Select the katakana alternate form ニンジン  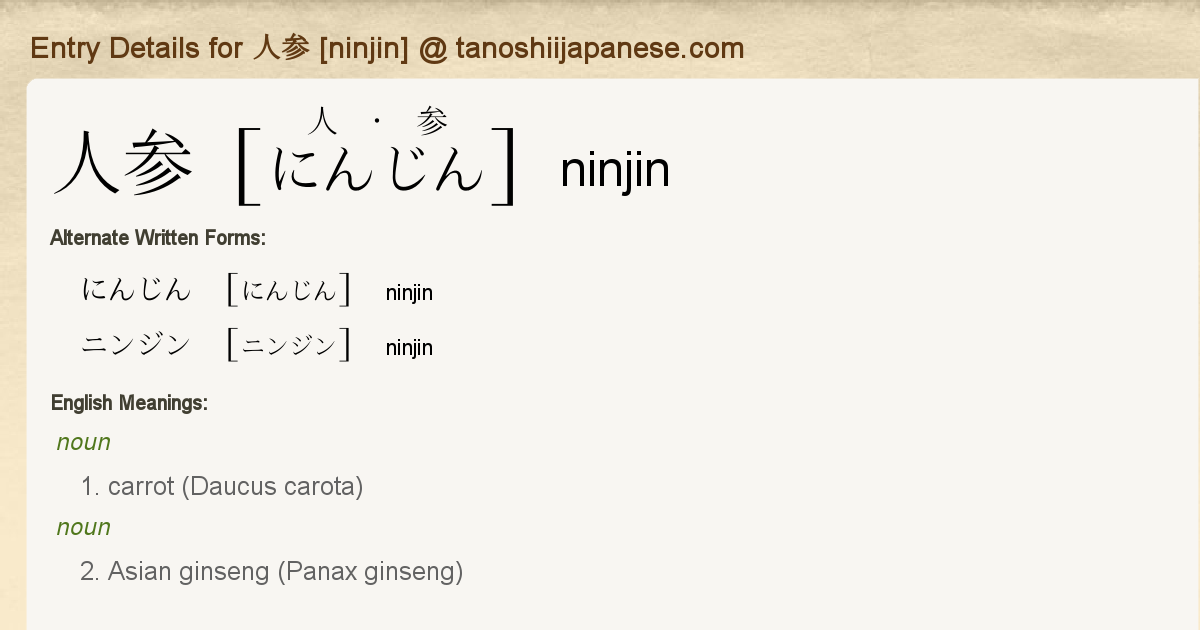(136, 346)
